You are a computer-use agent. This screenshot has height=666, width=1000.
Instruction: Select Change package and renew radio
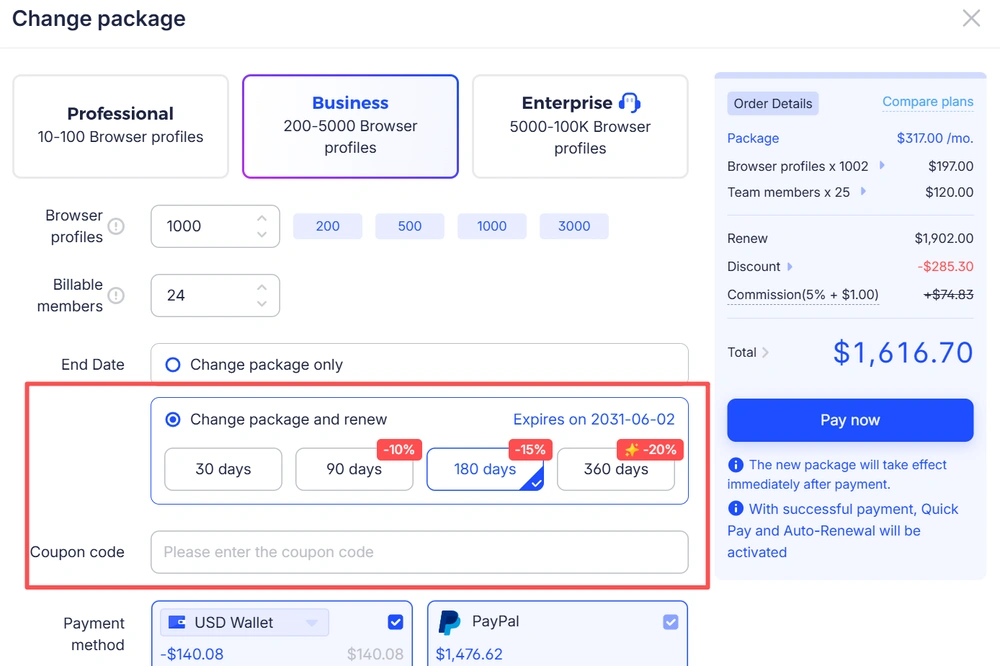[x=173, y=419]
